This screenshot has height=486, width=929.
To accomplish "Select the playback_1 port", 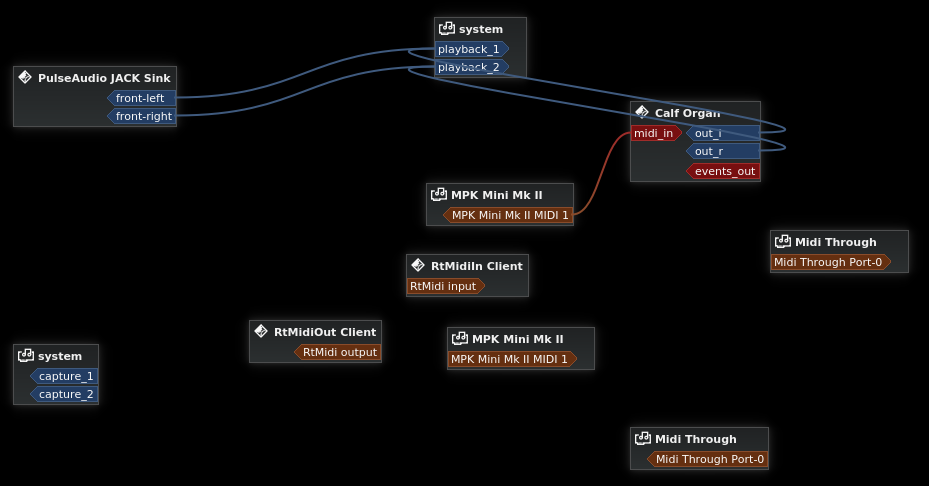I will [472, 49].
